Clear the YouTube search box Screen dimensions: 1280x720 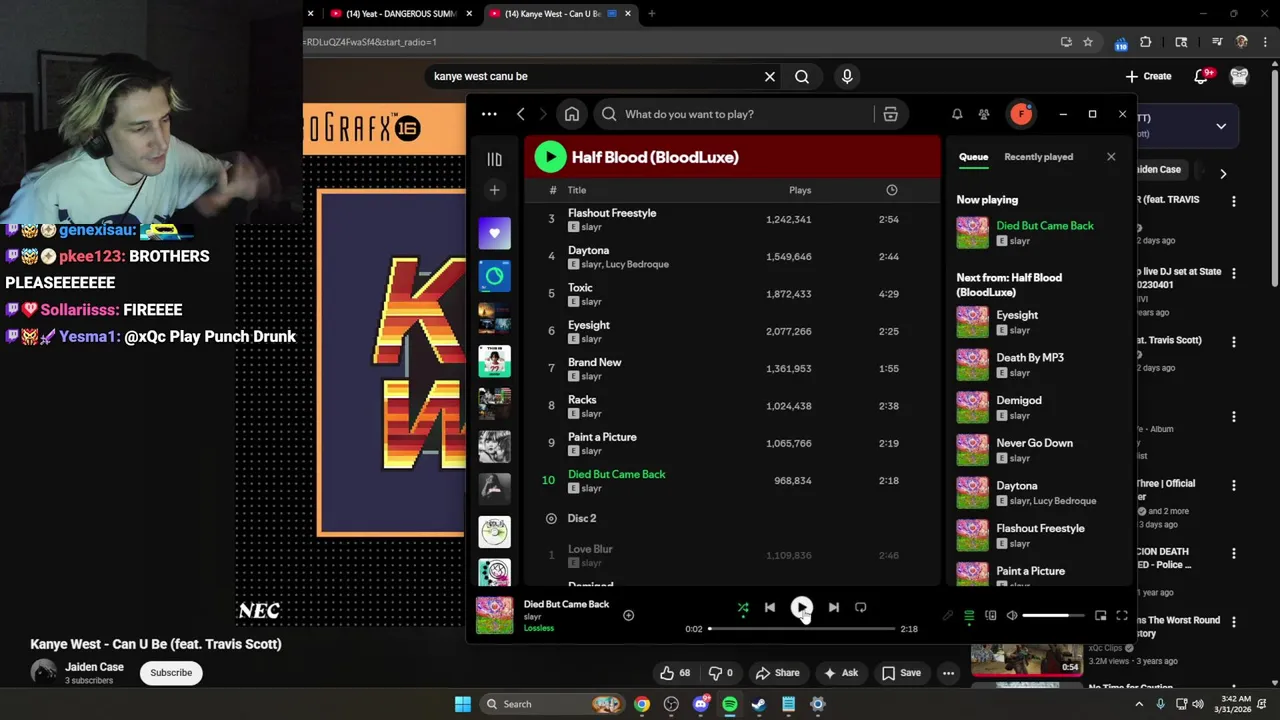(x=770, y=76)
